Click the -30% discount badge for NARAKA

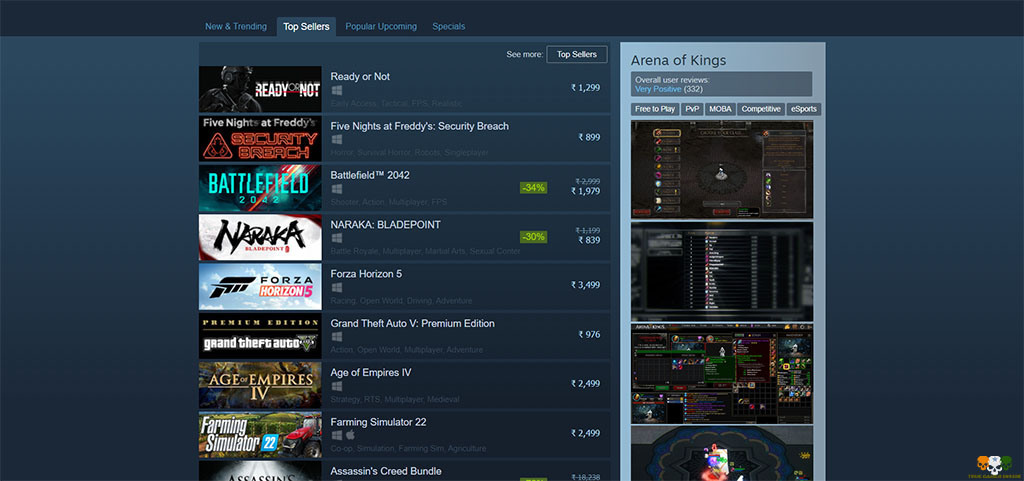pos(533,237)
